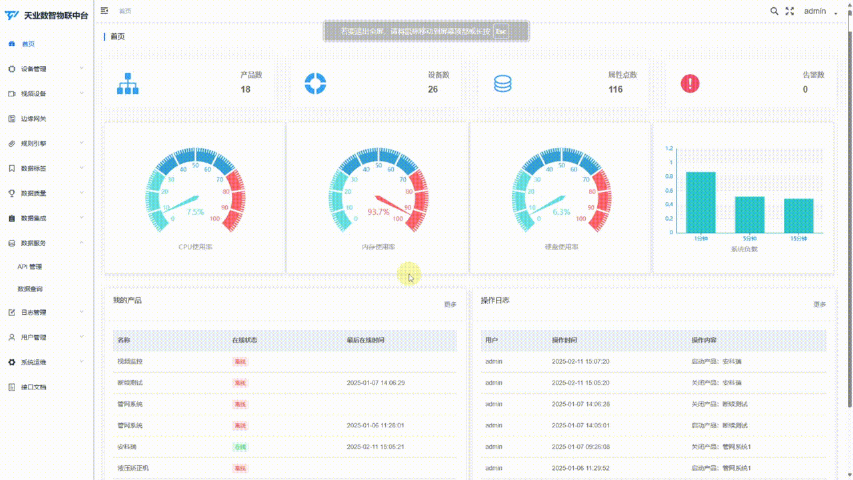Select the API 管理 submenu item
Screen dimensions: 853x480
click(29, 267)
